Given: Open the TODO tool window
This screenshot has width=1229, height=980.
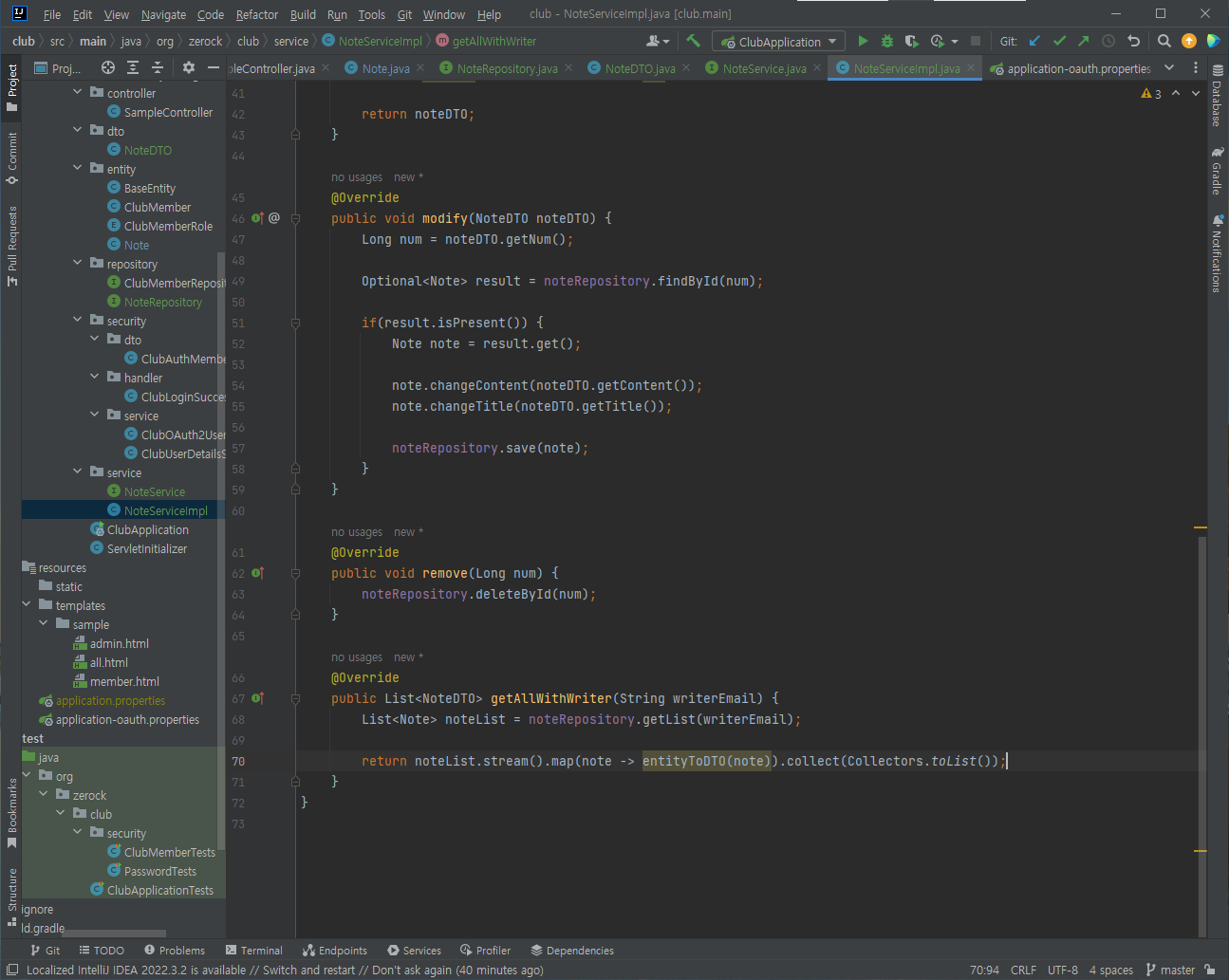Looking at the screenshot, I should (x=102, y=950).
